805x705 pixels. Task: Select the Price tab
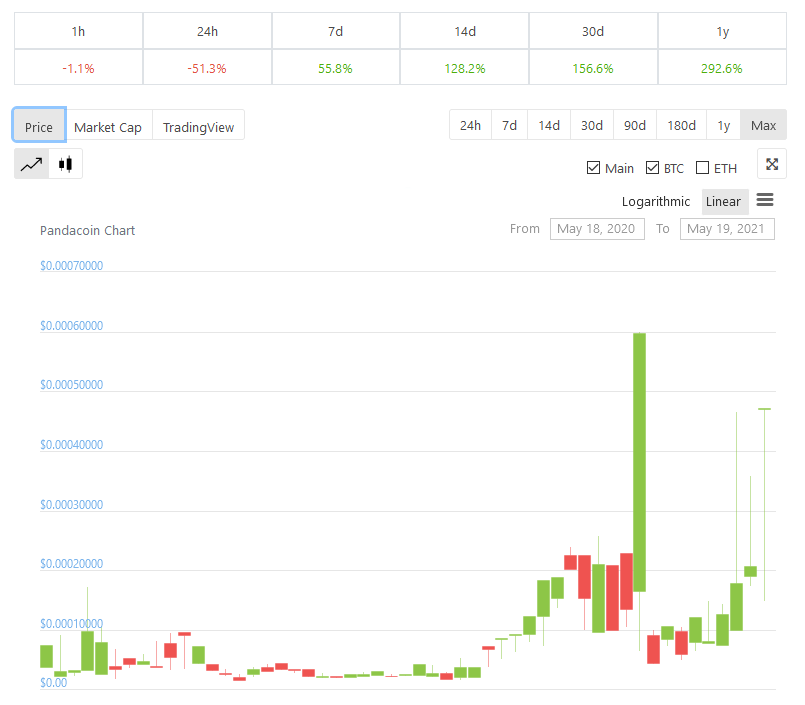(x=39, y=125)
